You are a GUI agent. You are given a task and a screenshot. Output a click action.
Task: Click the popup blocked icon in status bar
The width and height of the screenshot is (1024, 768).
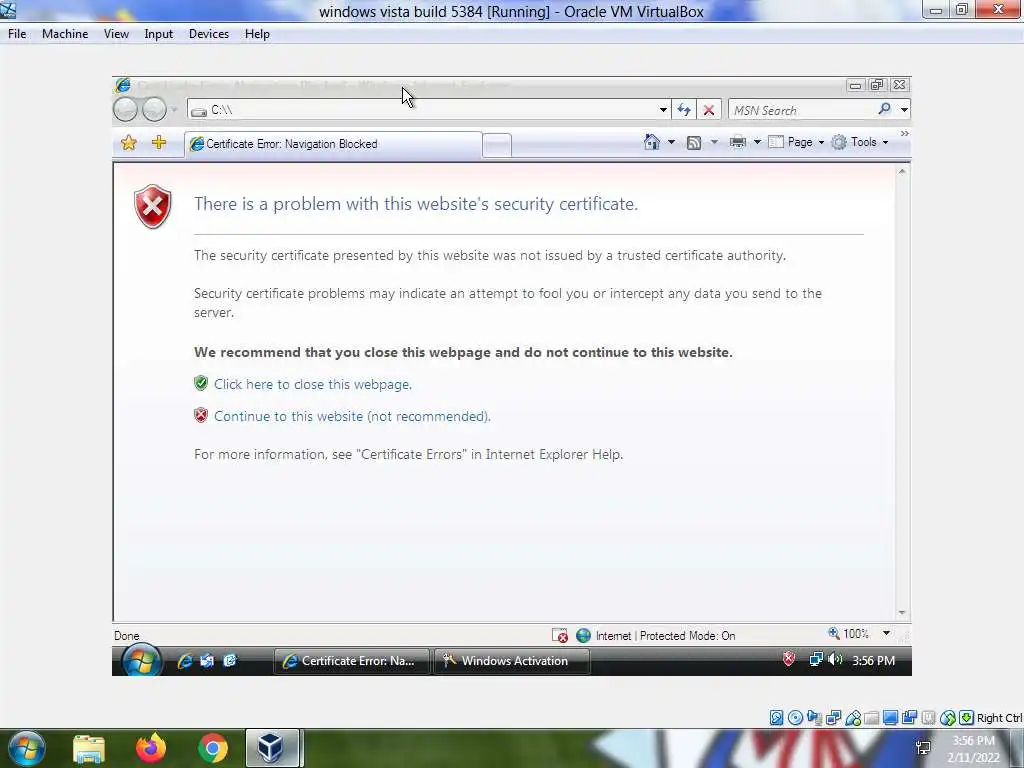click(x=560, y=635)
